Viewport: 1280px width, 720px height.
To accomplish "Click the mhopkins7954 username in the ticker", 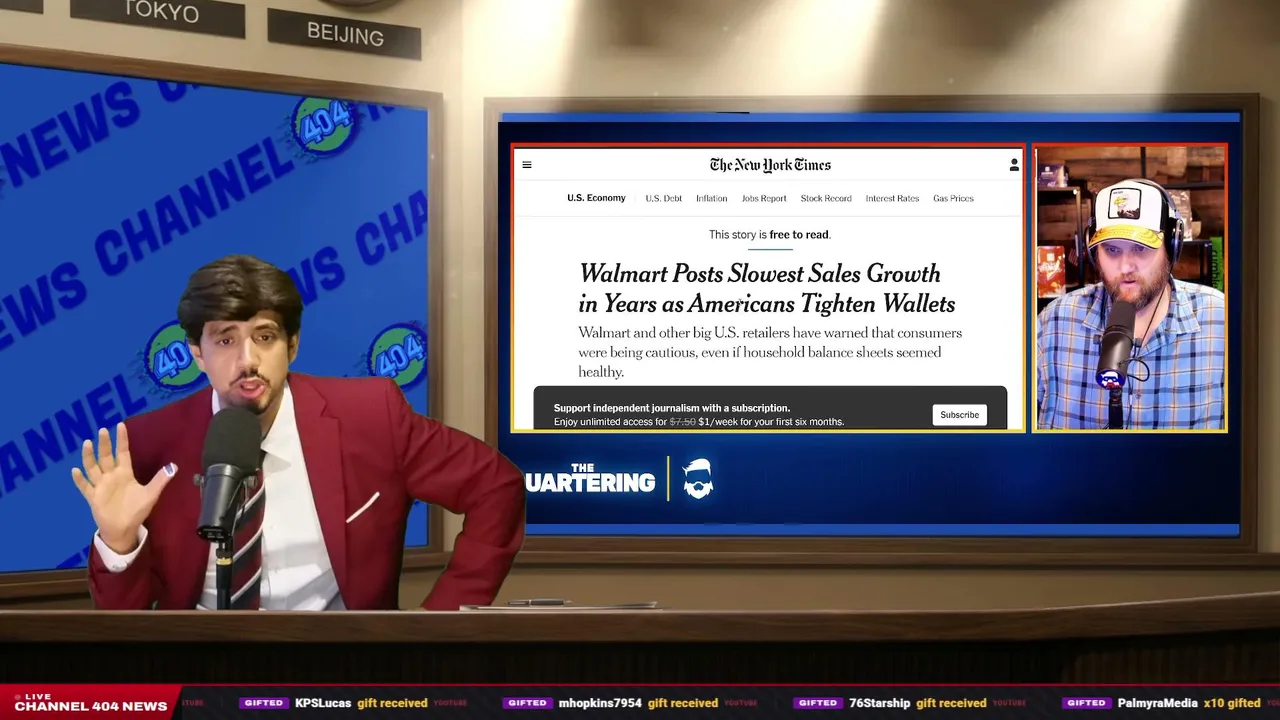I will point(600,703).
